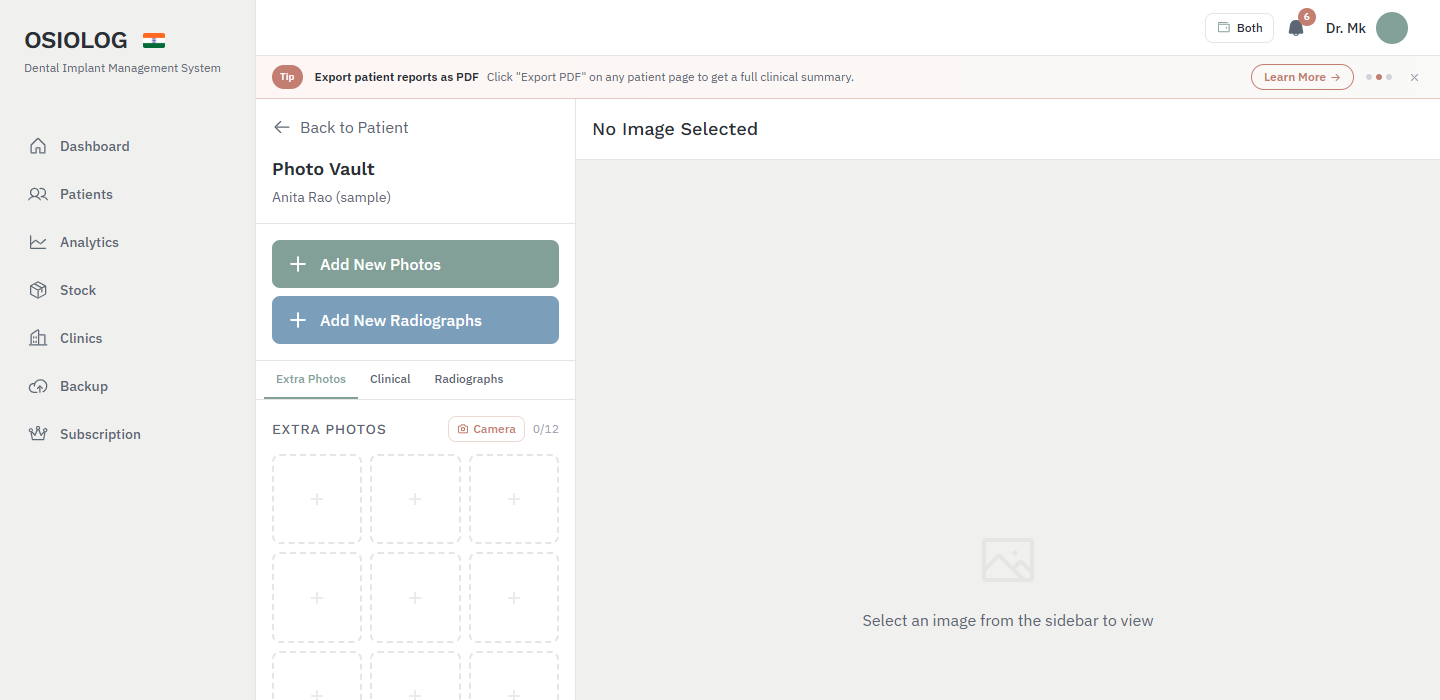This screenshot has width=1440, height=700.
Task: Open Analytics via the chart icon
Action: (x=38, y=242)
